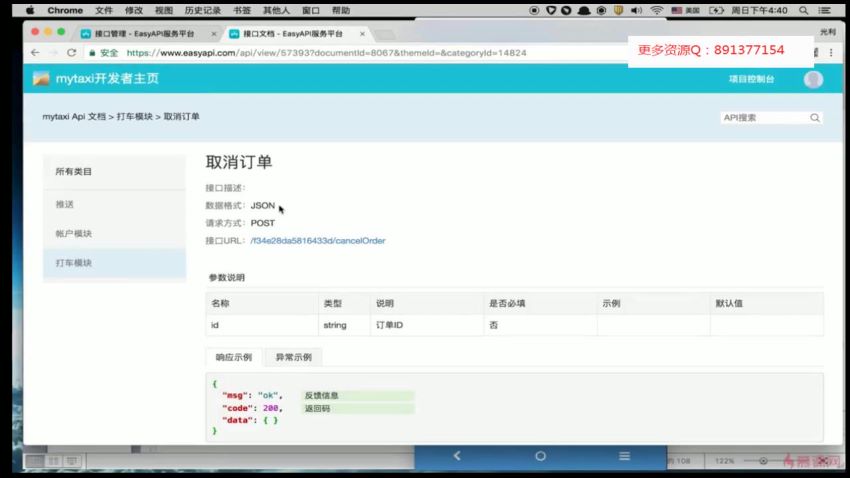This screenshot has width=850, height=478.
Task: Open the cancelOrder interface URL link
Action: coord(317,241)
